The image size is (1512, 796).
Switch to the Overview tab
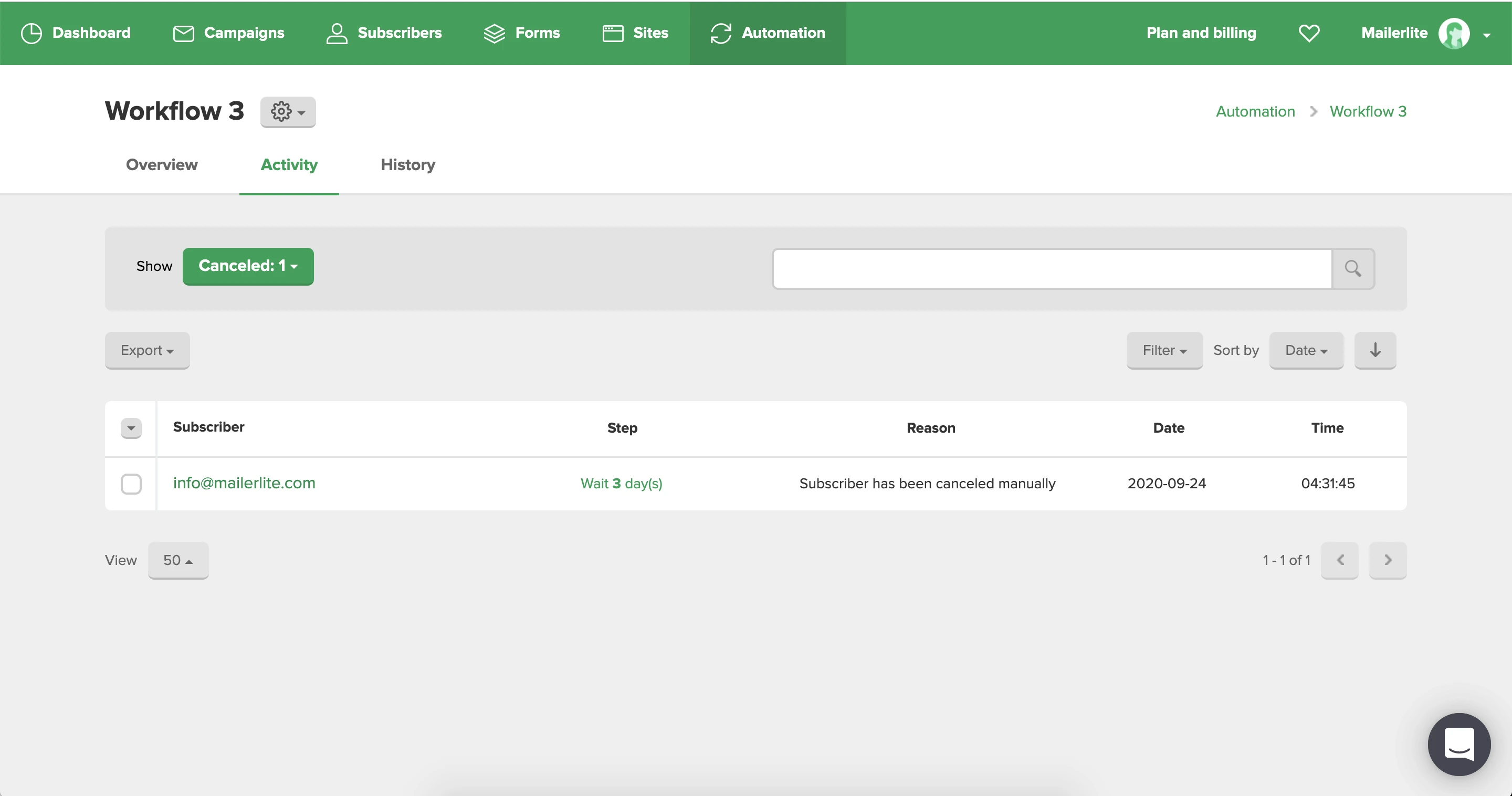pyautogui.click(x=161, y=165)
